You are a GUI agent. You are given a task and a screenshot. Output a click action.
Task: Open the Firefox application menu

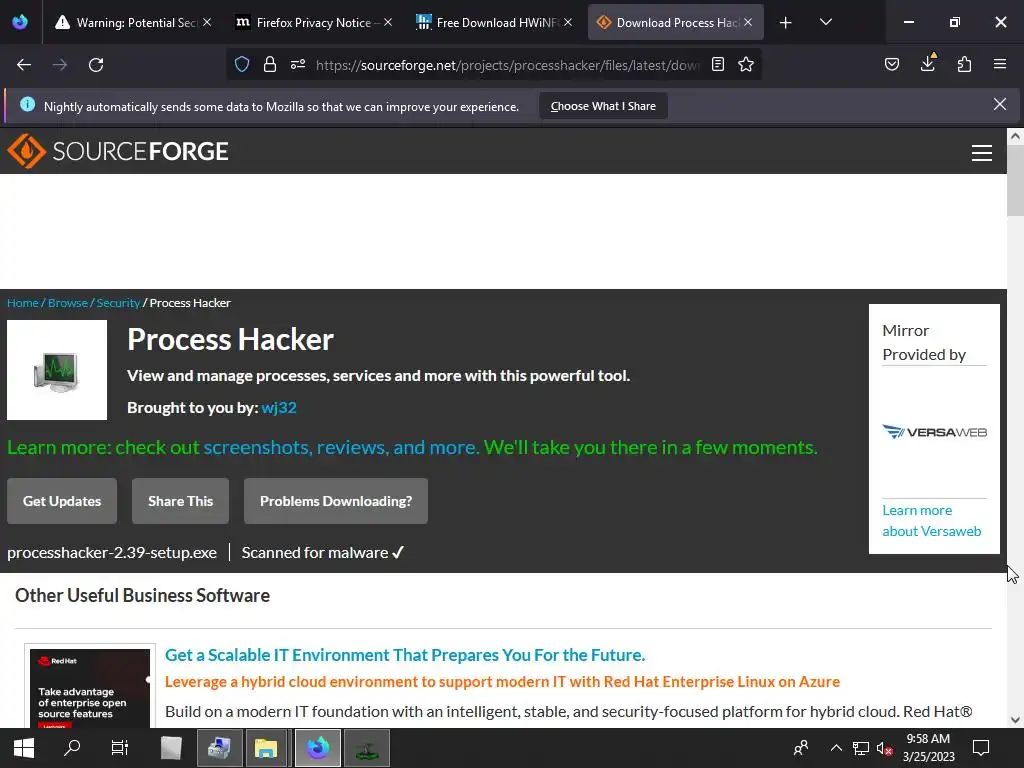1000,65
